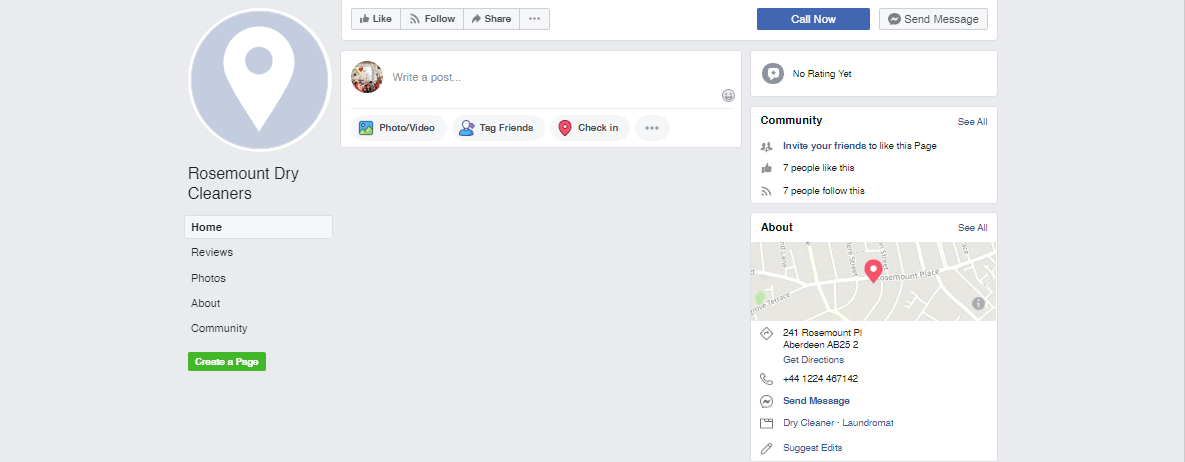Click the No Rating Yet text
1185x462 pixels.
pyautogui.click(x=822, y=74)
